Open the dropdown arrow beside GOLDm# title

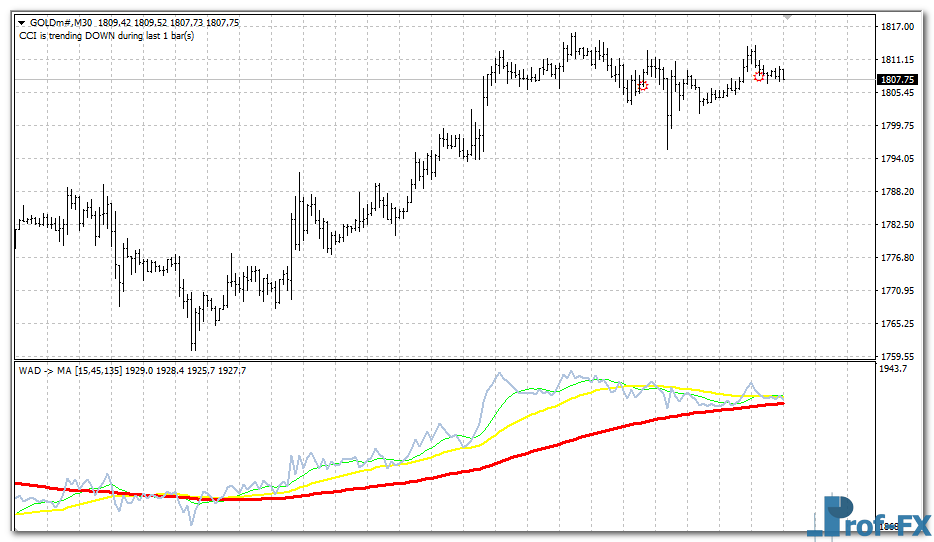click(22, 21)
